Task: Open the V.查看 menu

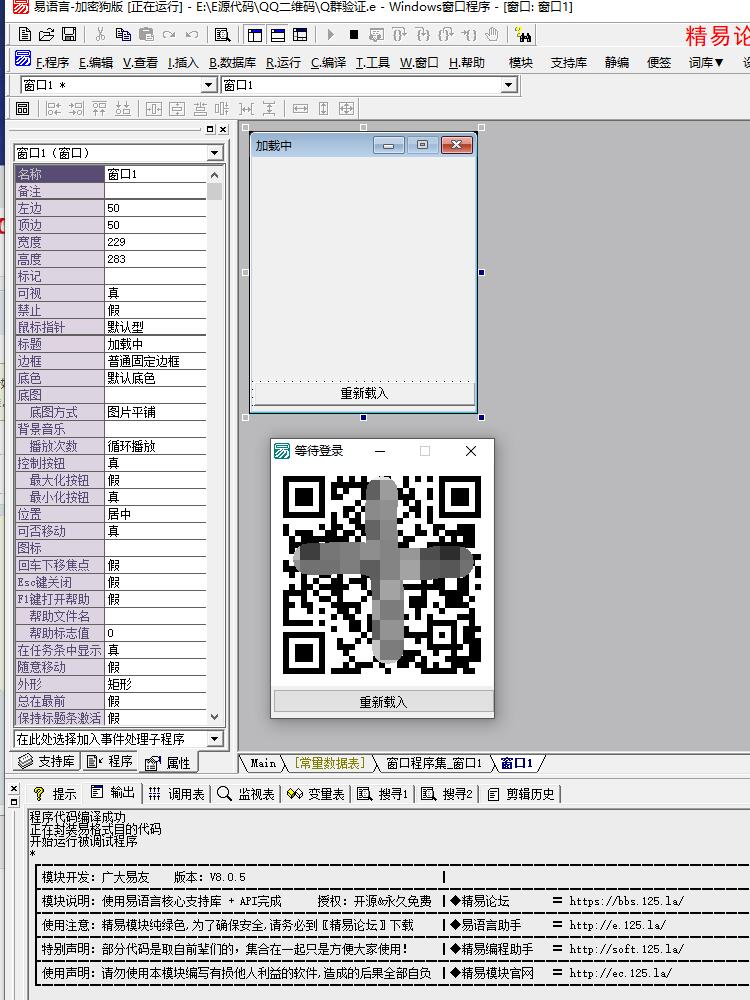Action: coord(140,62)
